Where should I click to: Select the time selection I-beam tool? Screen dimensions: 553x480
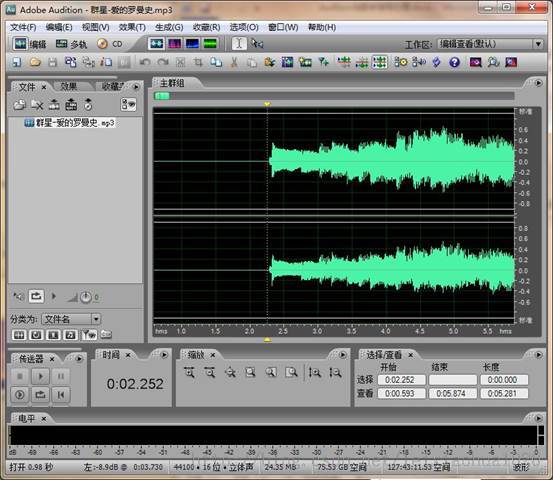239,43
